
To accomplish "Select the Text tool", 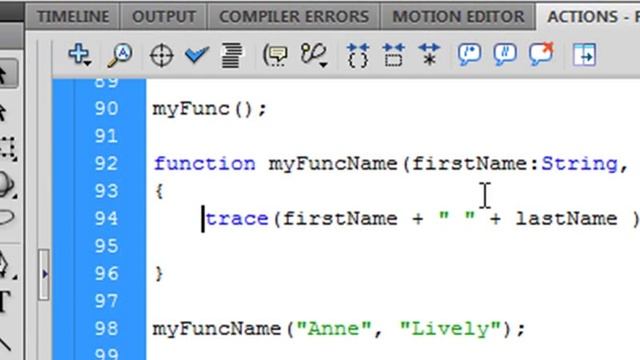I will [x=5, y=302].
